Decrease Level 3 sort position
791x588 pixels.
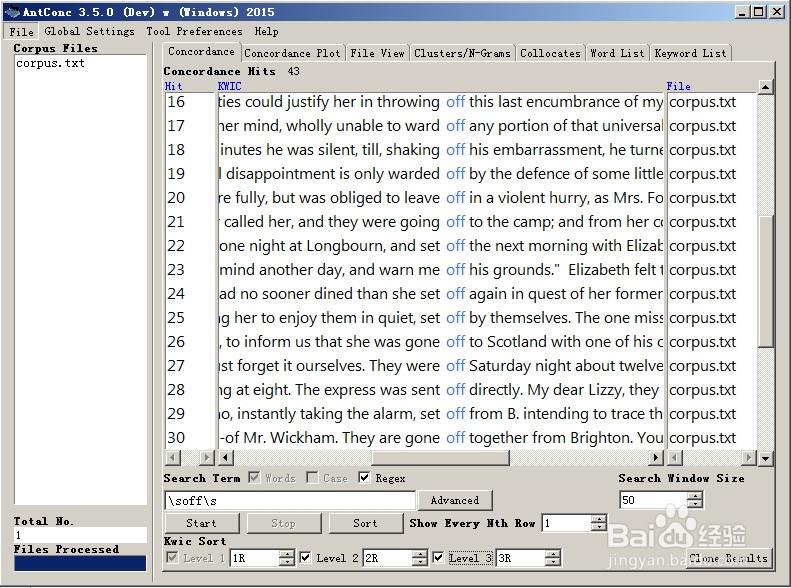tap(552, 562)
